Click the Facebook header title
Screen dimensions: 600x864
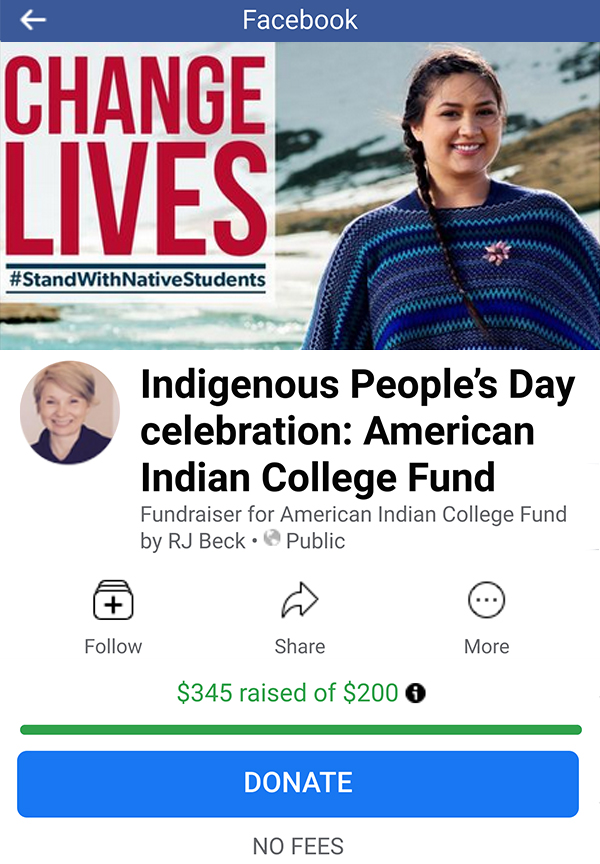300,20
